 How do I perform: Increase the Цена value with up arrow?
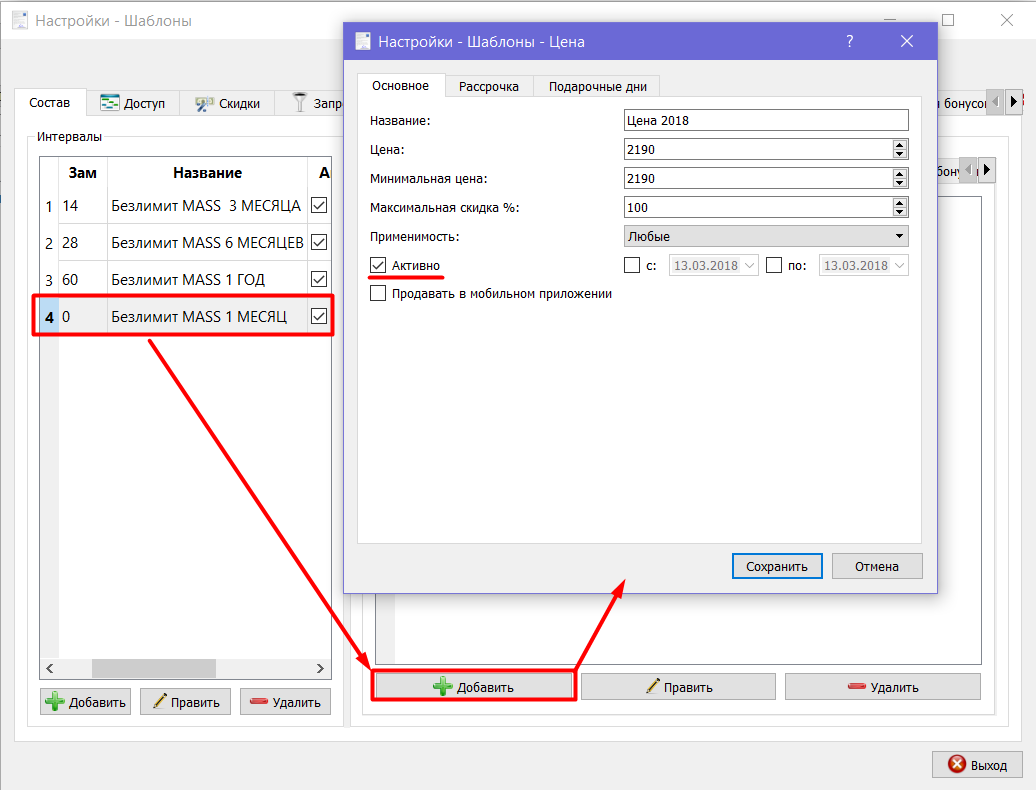click(x=899, y=145)
